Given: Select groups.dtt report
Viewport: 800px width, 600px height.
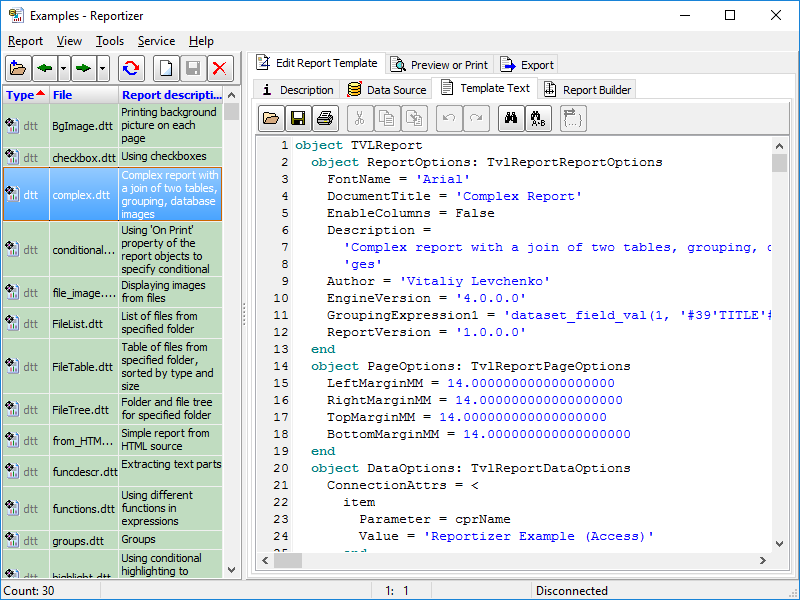Looking at the screenshot, I should [113, 540].
